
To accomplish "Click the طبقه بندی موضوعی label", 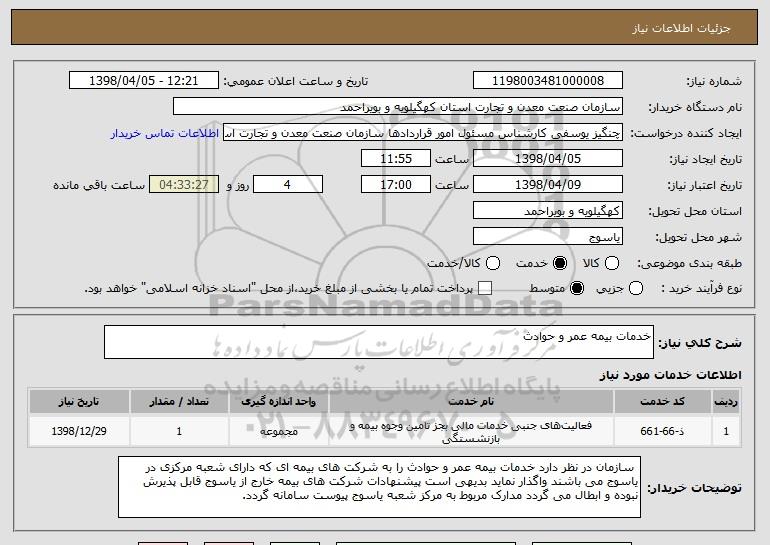I will (689, 263).
